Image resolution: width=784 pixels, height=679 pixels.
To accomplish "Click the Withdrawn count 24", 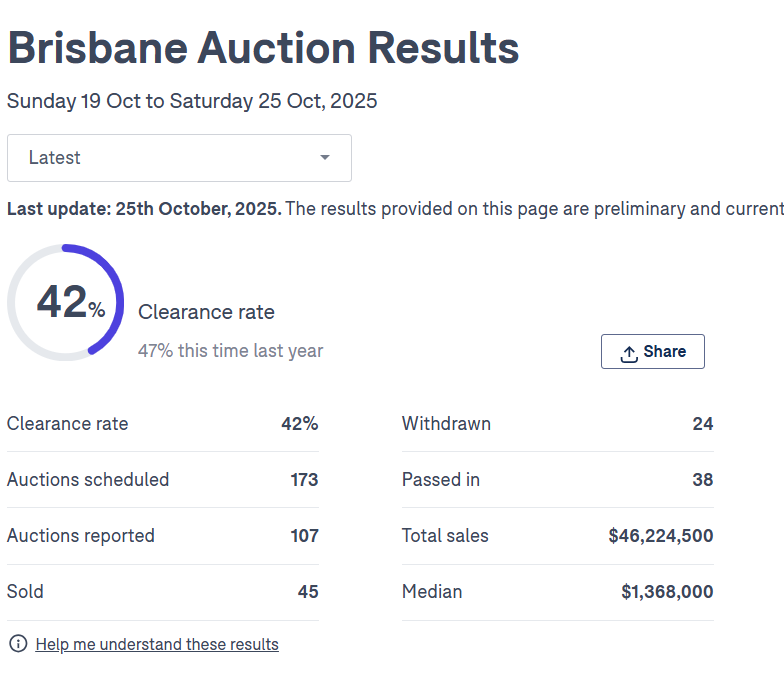I will pyautogui.click(x=702, y=424).
